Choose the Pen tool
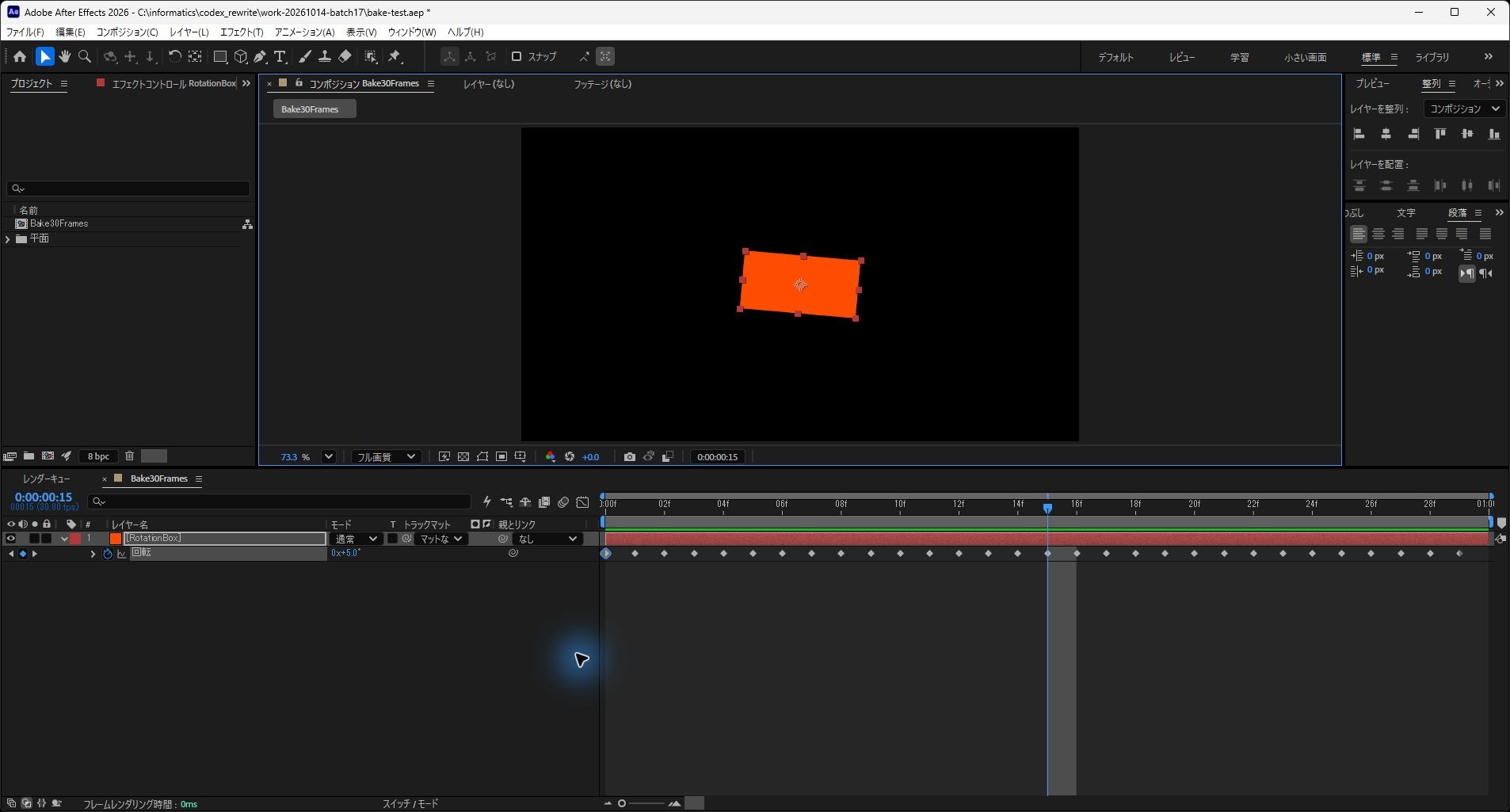1510x812 pixels. click(260, 56)
